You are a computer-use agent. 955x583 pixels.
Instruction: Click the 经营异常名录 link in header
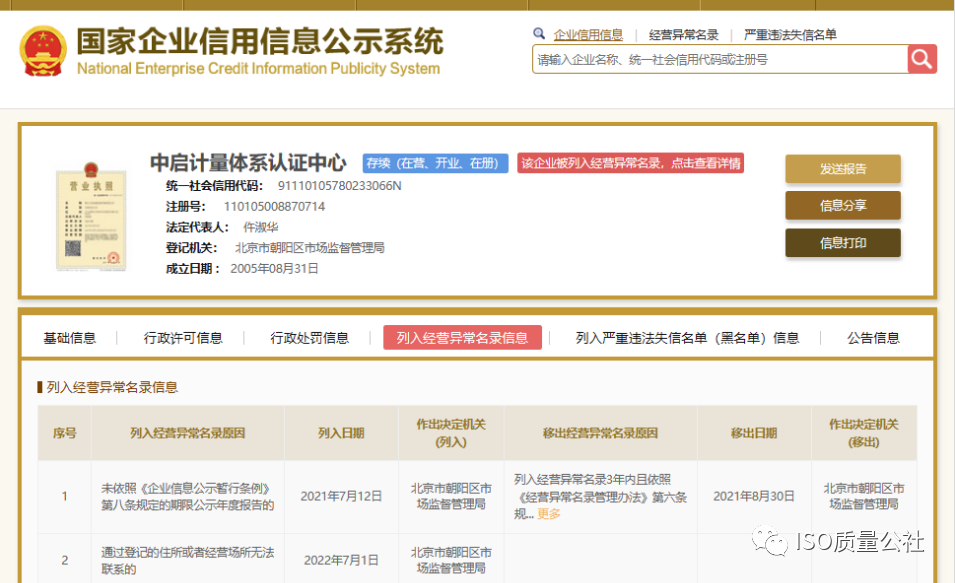[681, 33]
